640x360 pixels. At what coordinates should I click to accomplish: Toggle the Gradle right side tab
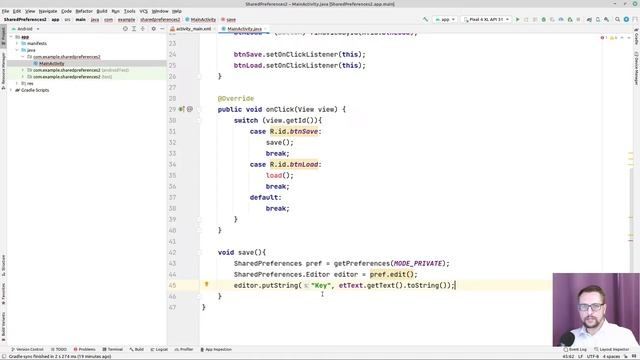636,37
